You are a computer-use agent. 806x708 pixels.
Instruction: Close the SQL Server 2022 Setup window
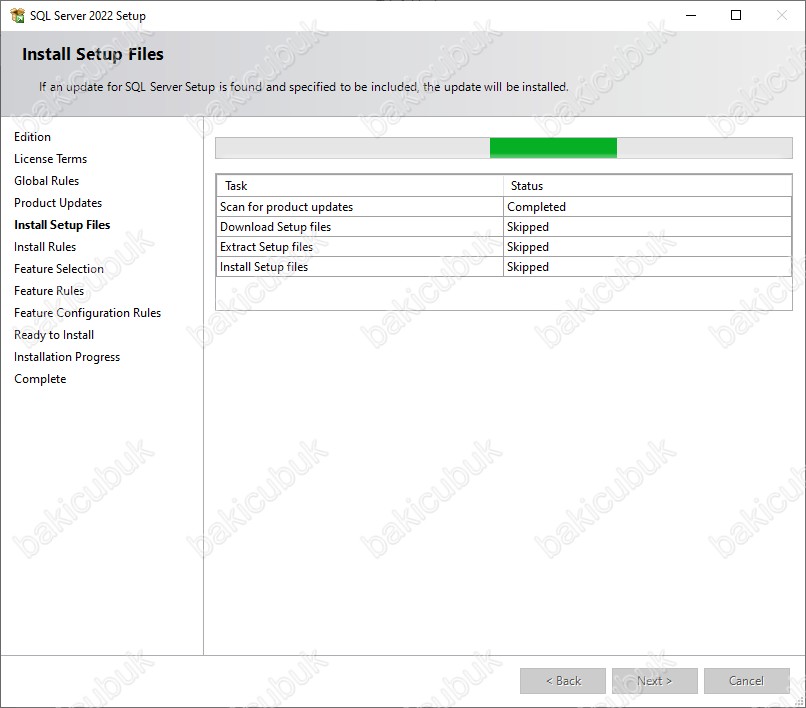(x=781, y=15)
